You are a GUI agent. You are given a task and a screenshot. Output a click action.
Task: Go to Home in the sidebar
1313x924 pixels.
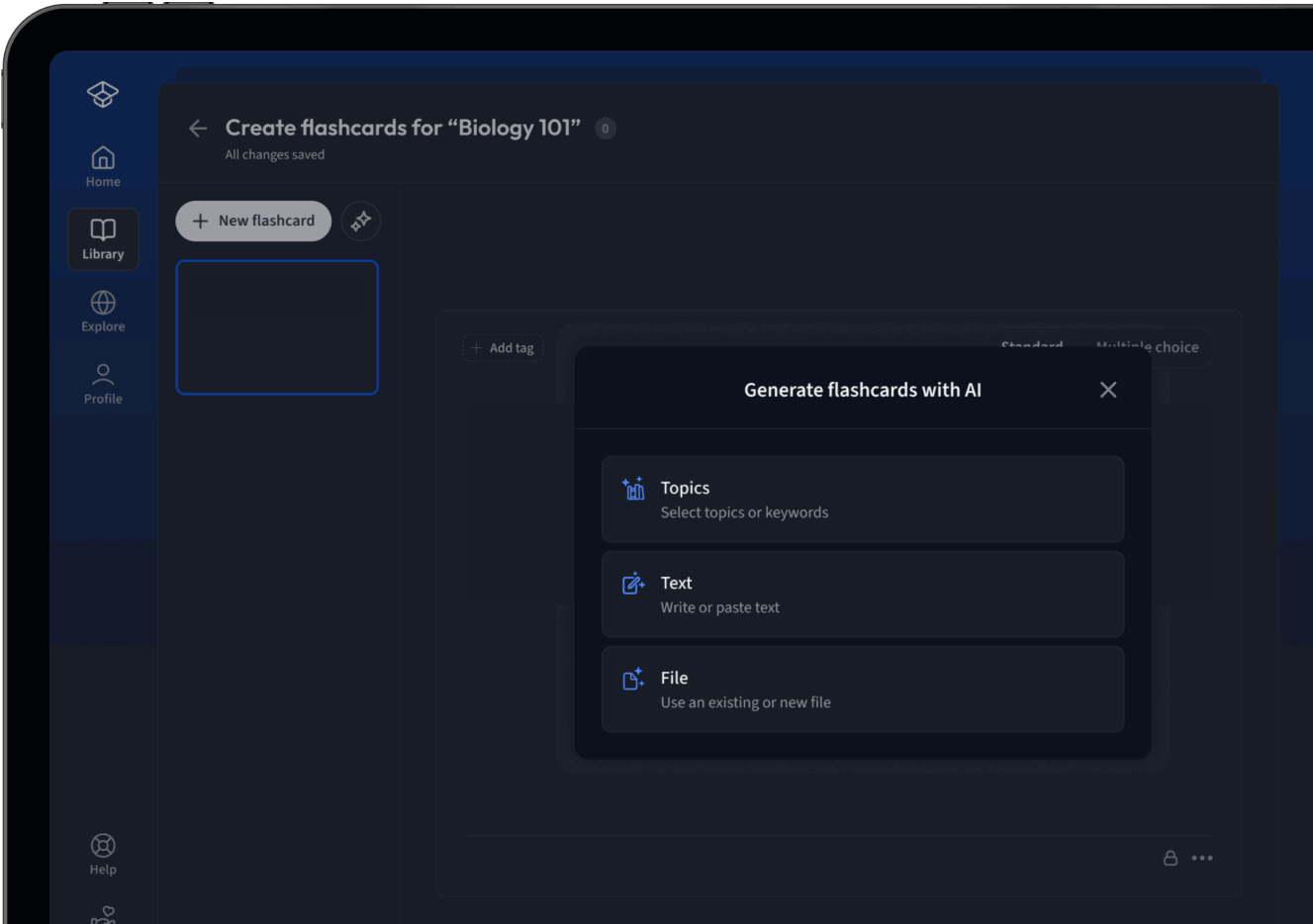[103, 166]
